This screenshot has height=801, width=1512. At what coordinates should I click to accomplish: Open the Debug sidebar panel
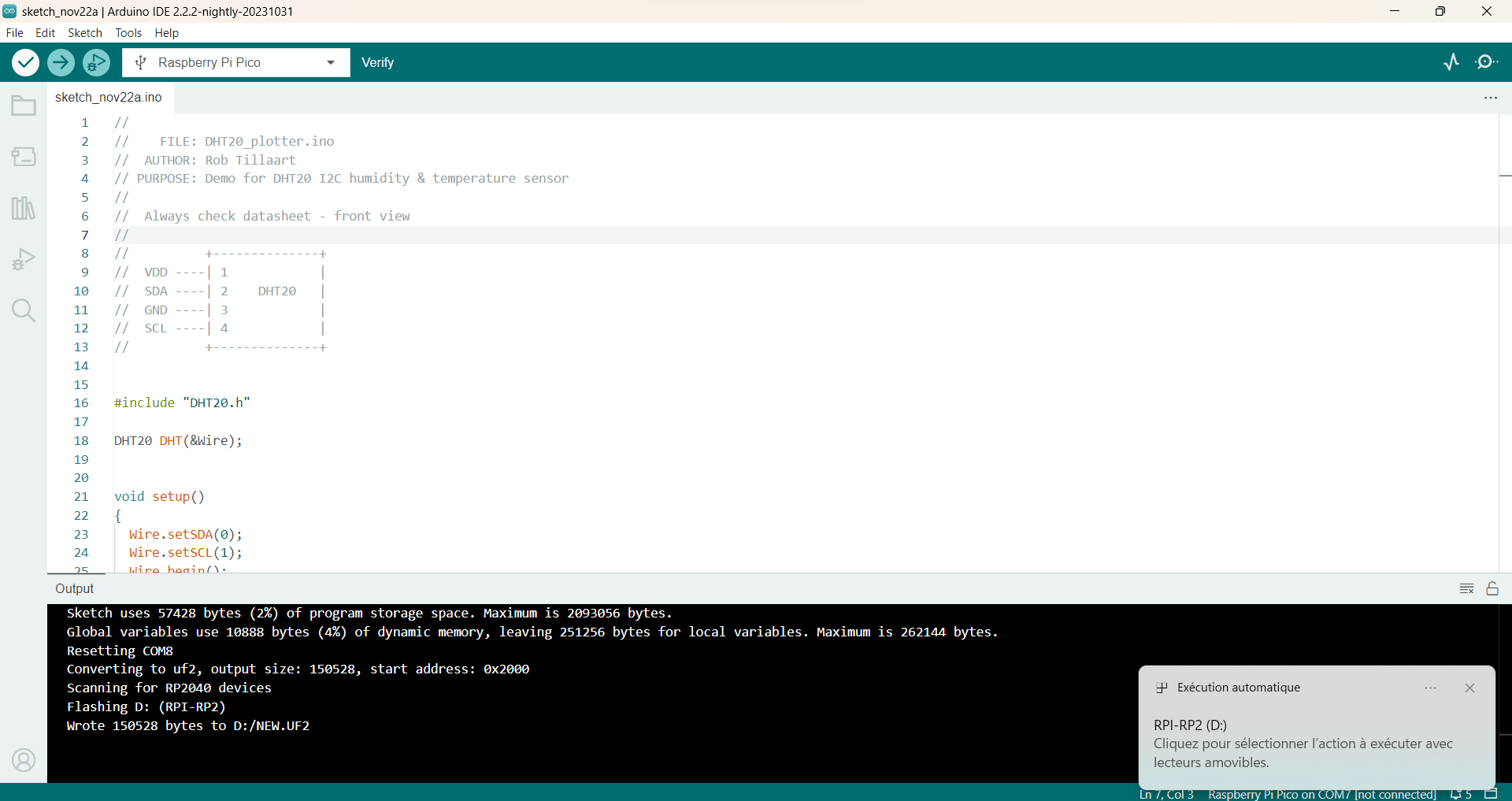pyautogui.click(x=24, y=259)
